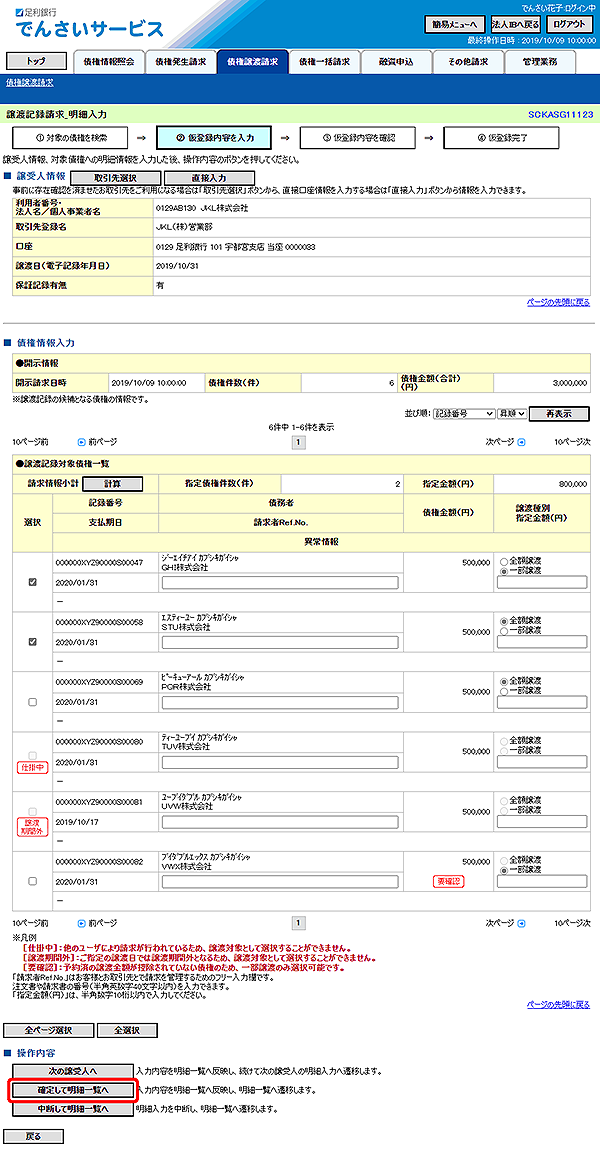Switch to the 債権一括請求 tab
This screenshot has width=600, height=1152.
(x=325, y=62)
